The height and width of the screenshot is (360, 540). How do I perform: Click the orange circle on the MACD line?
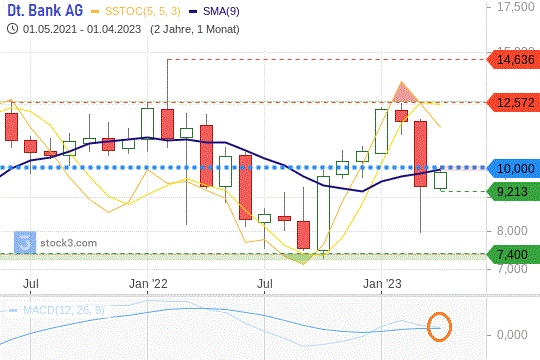tap(439, 327)
